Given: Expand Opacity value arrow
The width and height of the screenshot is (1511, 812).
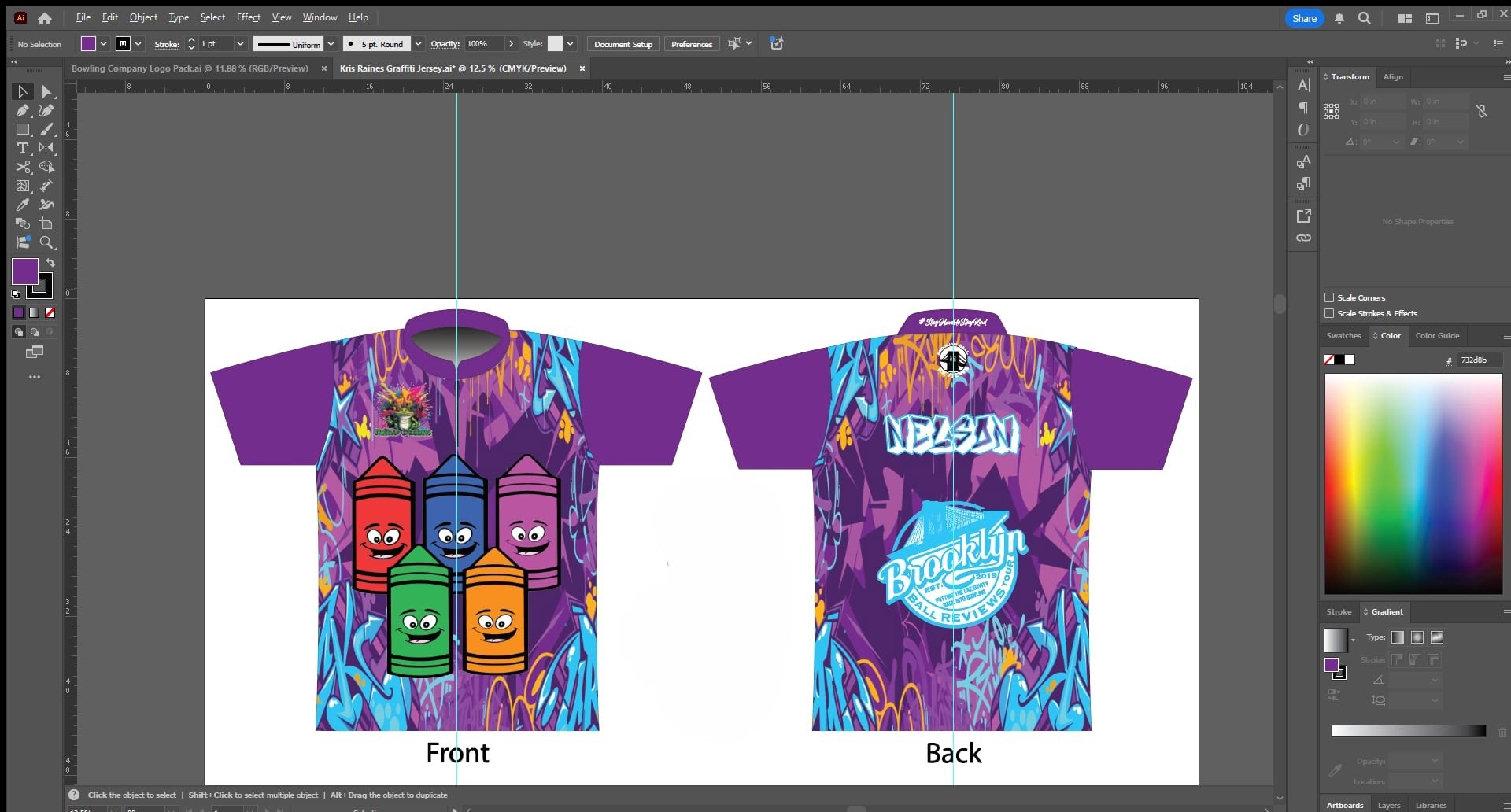Looking at the screenshot, I should pyautogui.click(x=512, y=44).
